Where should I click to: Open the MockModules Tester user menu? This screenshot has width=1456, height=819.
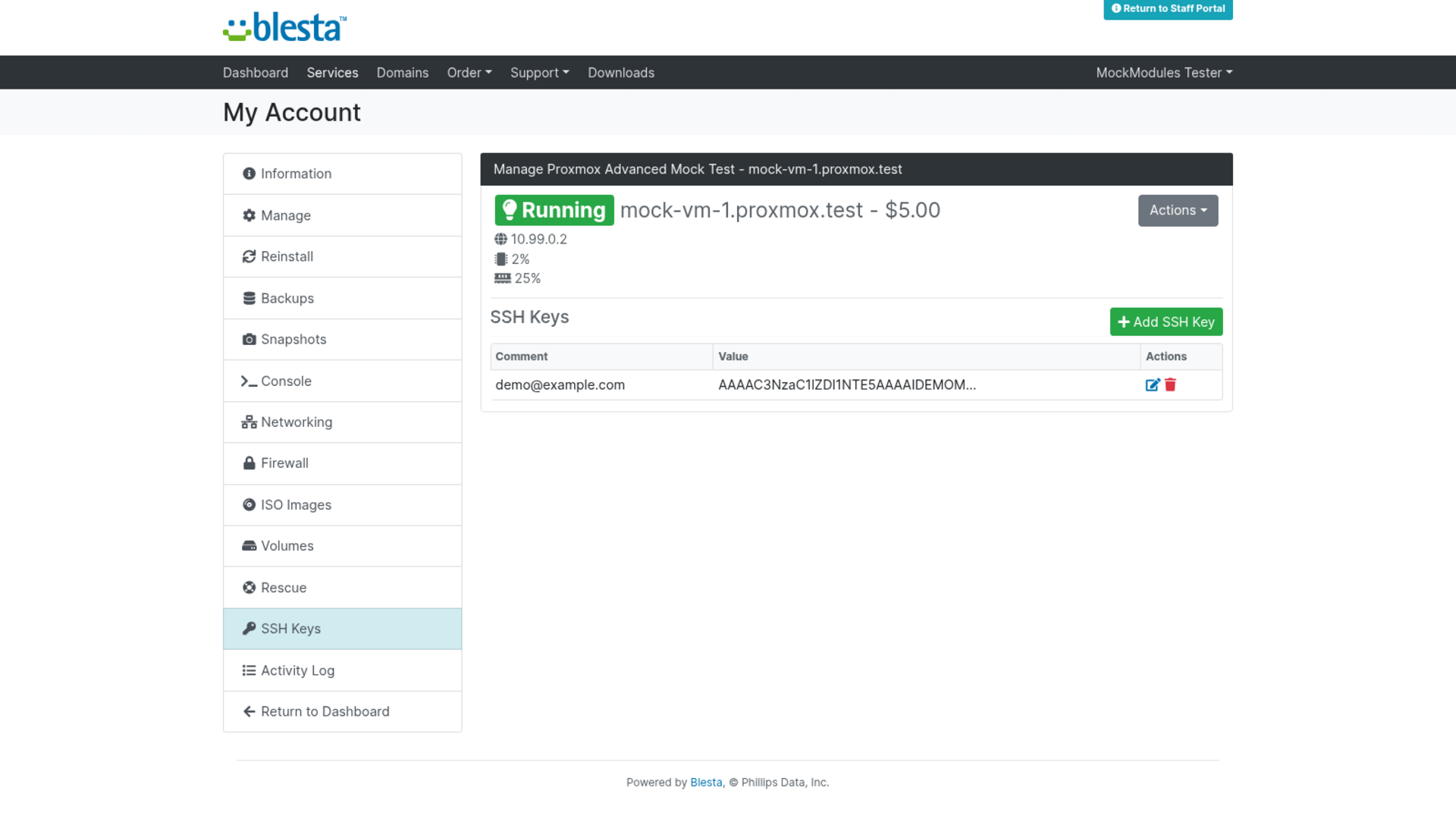[x=1164, y=73]
